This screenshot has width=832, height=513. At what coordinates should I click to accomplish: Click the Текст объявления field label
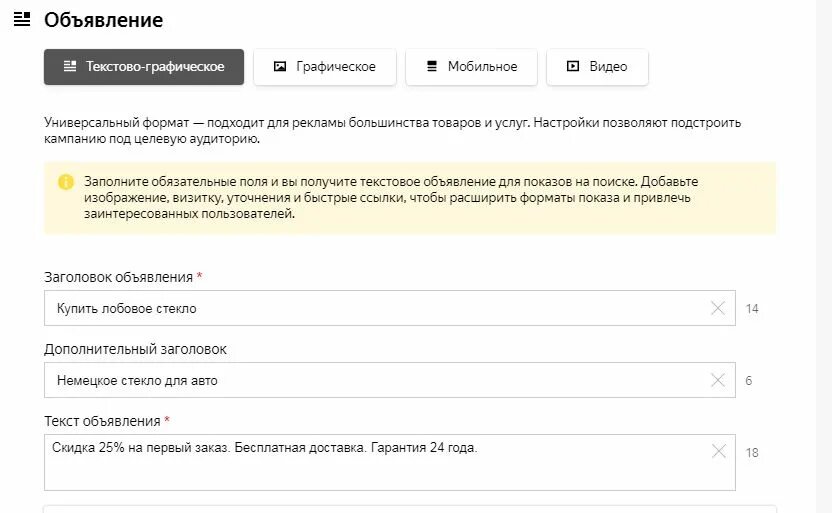click(102, 421)
